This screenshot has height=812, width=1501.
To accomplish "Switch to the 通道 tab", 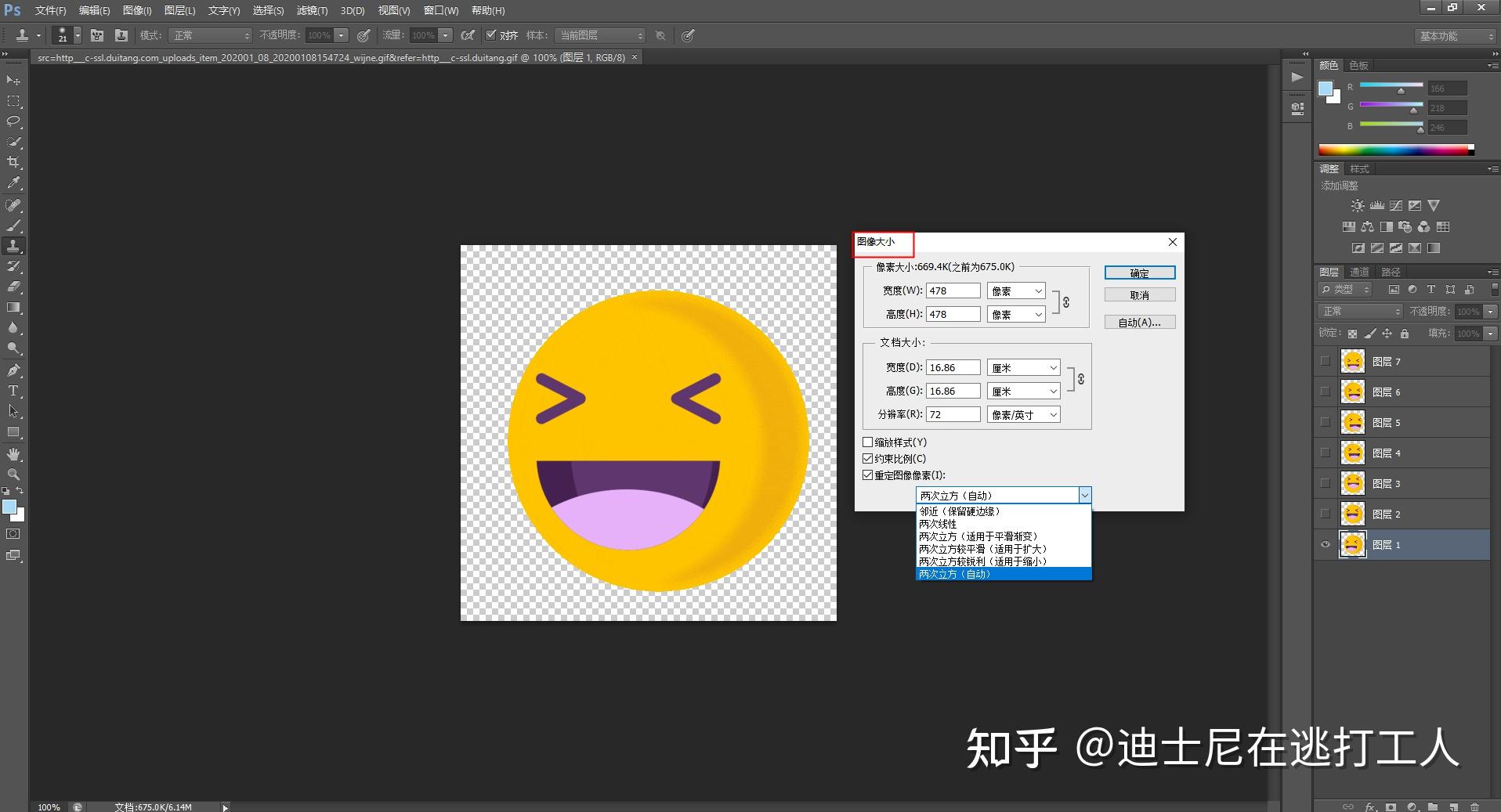I will pyautogui.click(x=1359, y=272).
